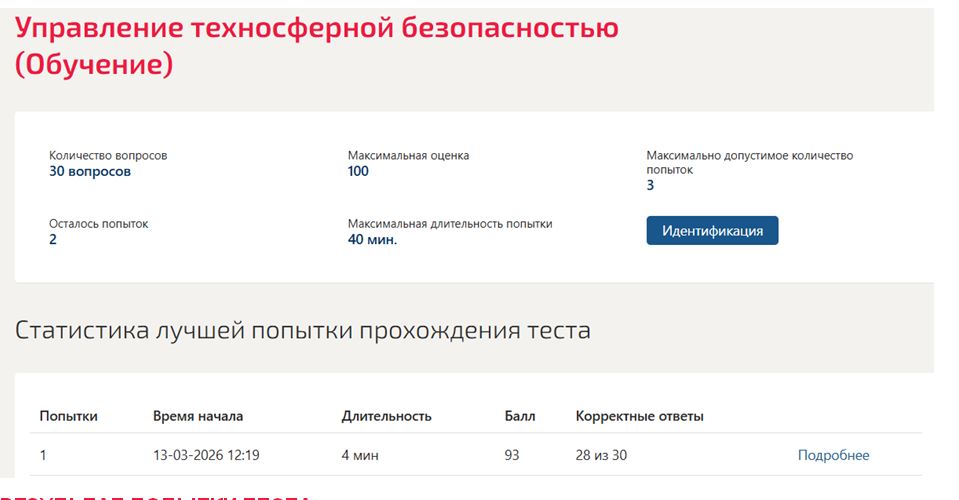The image size is (959, 500).
Task: Select the Максимальная оценка label
Action: click(409, 155)
